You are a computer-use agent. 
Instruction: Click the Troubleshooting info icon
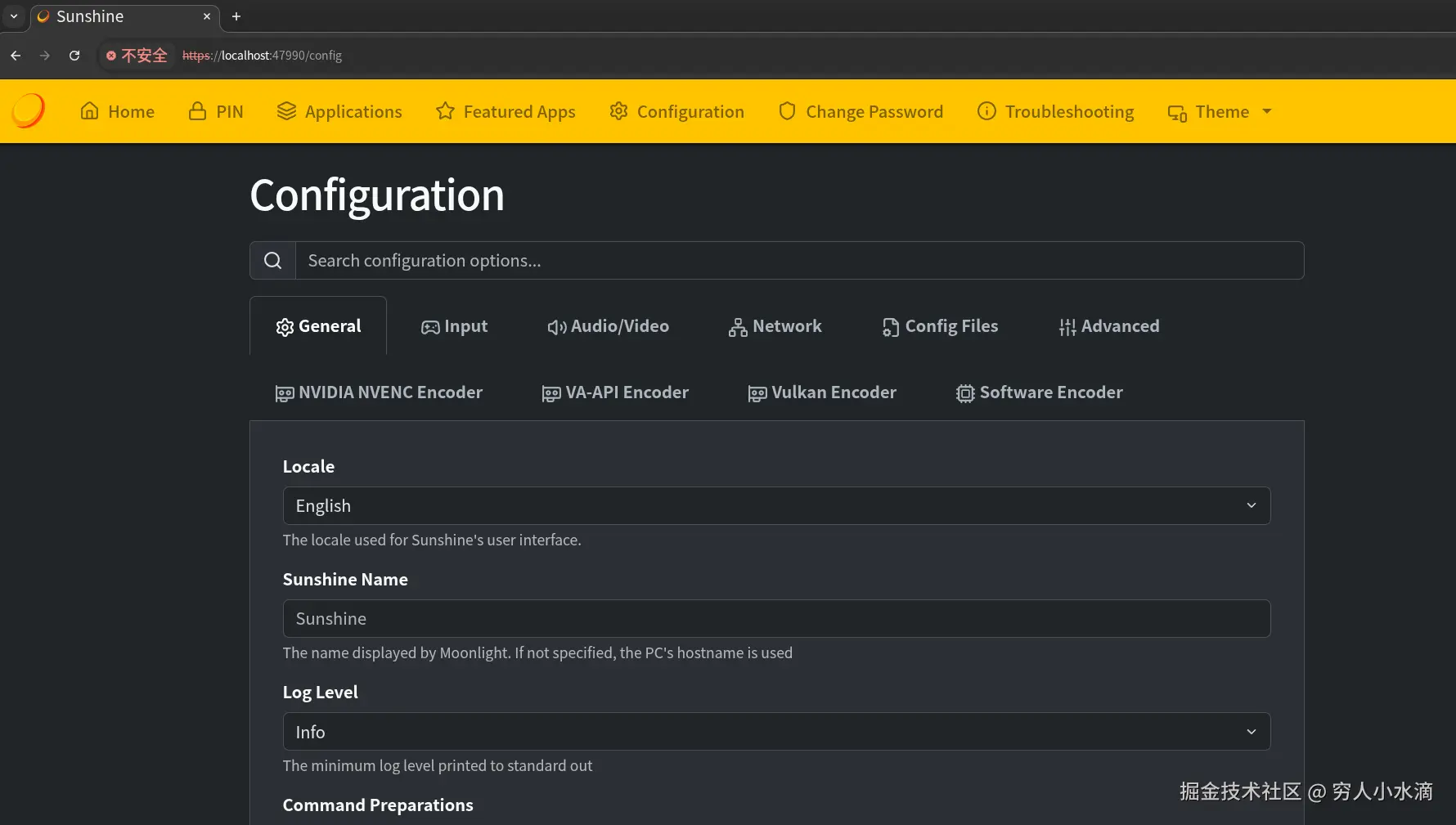click(x=986, y=111)
